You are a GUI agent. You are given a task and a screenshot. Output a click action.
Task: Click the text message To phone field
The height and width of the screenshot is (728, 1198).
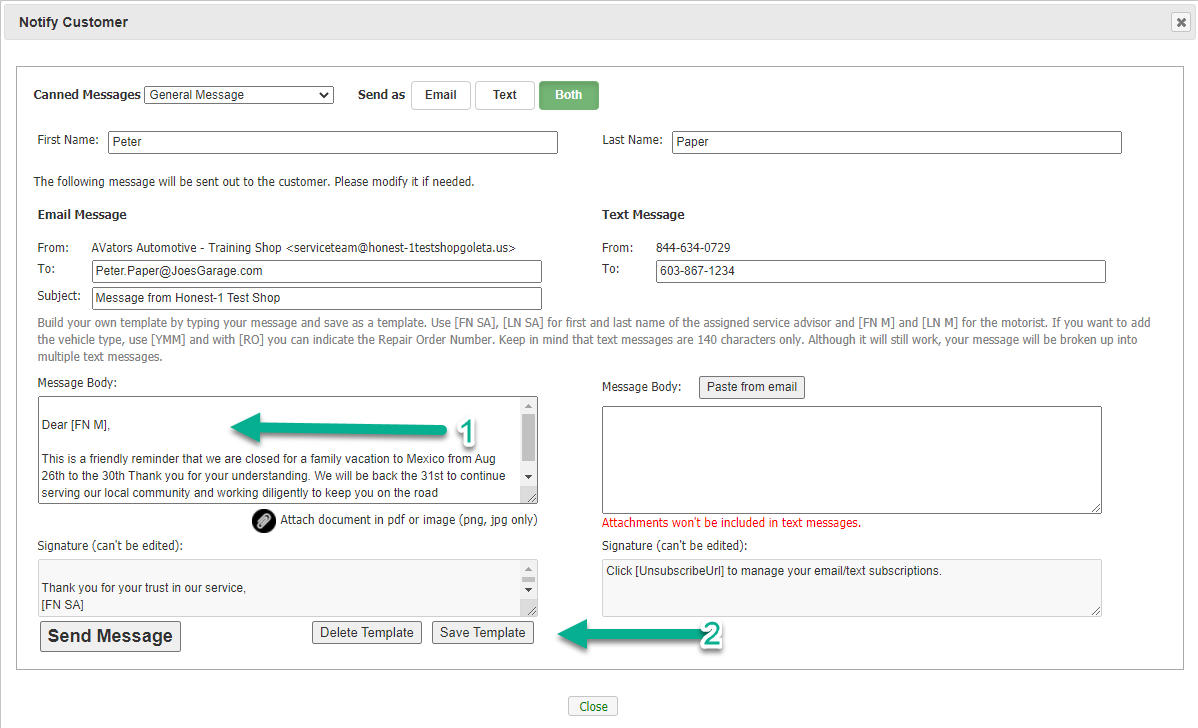pos(880,271)
